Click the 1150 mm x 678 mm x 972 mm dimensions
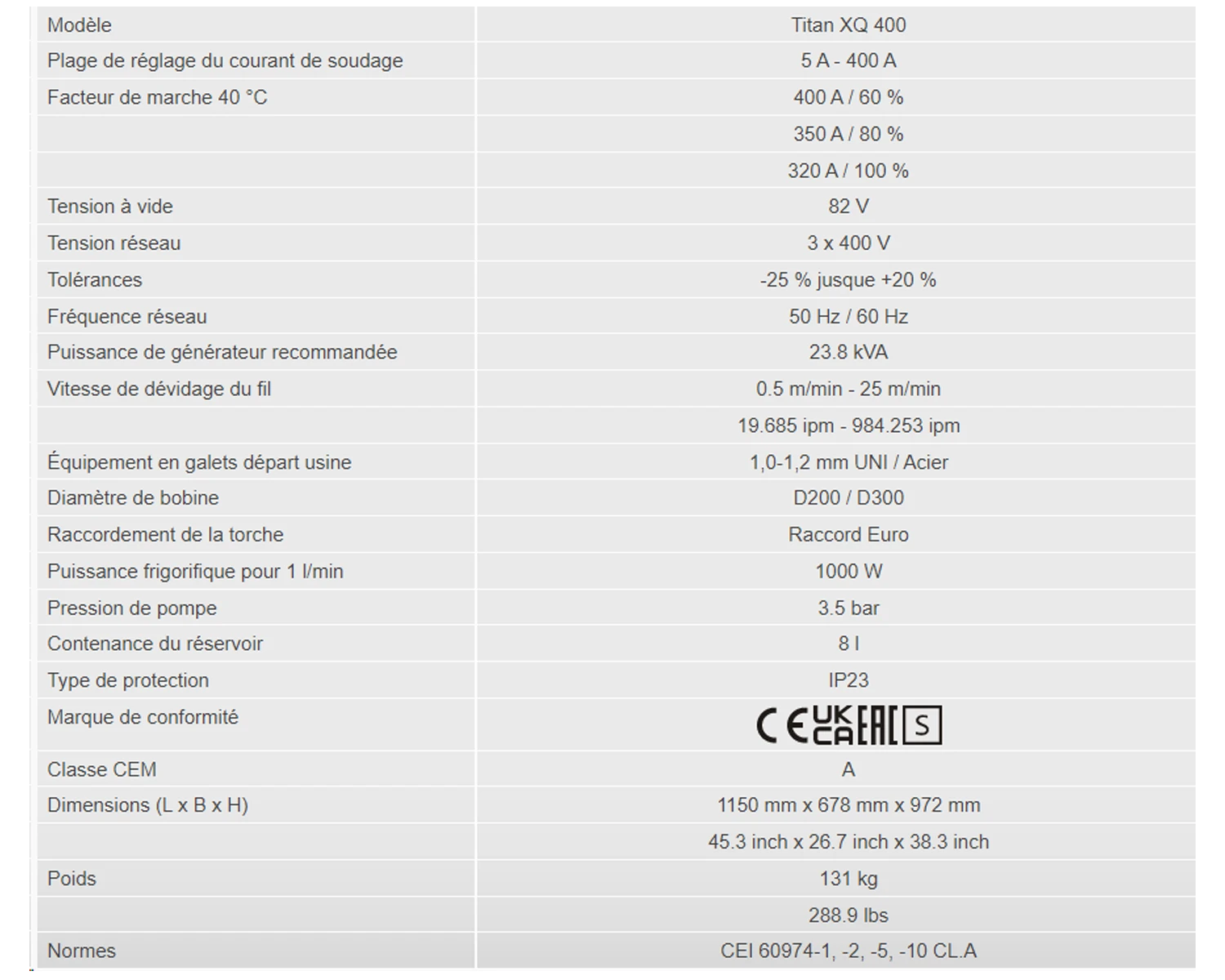Viewport: 1225px width, 980px height. tap(849, 805)
